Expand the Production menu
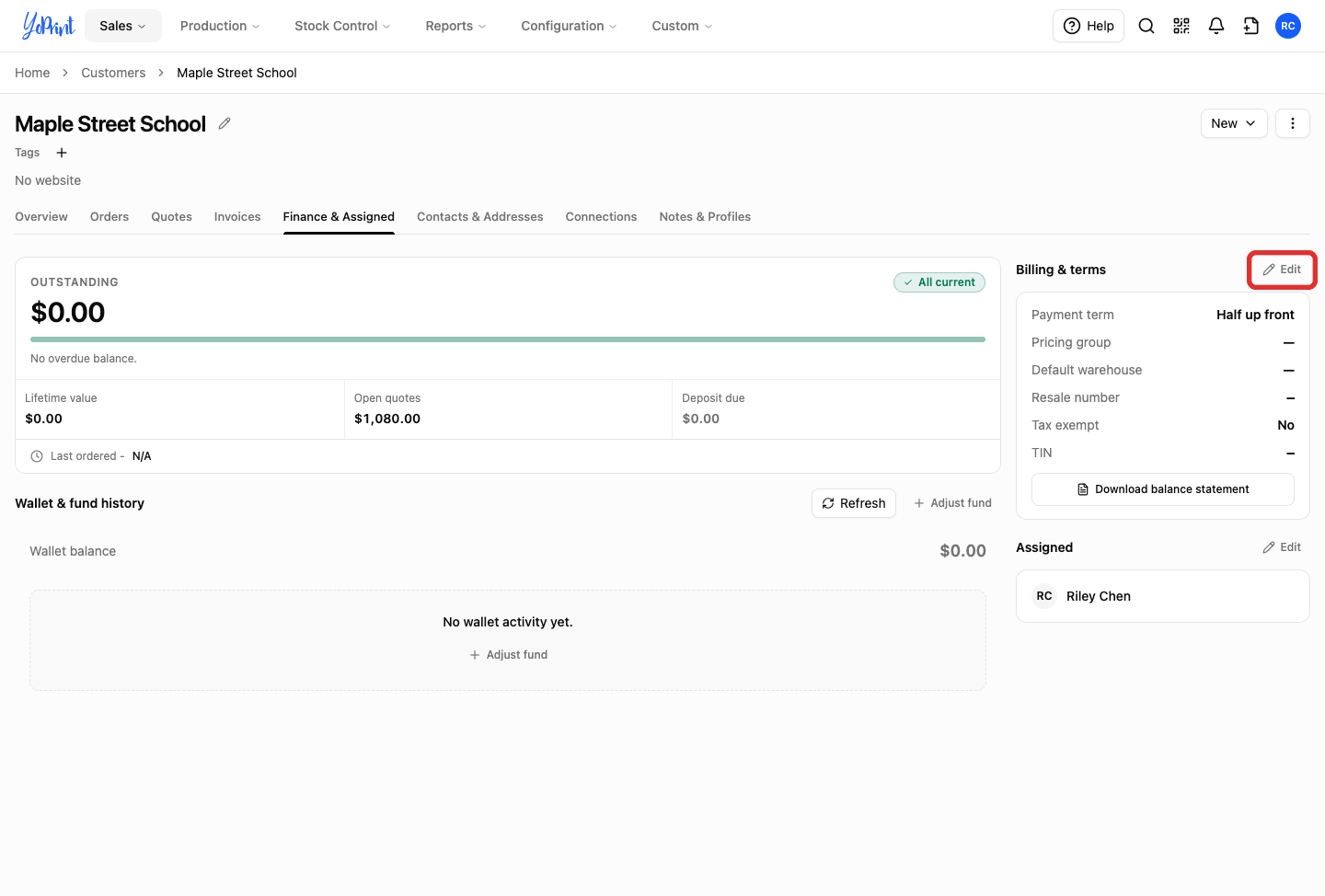This screenshot has width=1325, height=896. click(x=220, y=26)
